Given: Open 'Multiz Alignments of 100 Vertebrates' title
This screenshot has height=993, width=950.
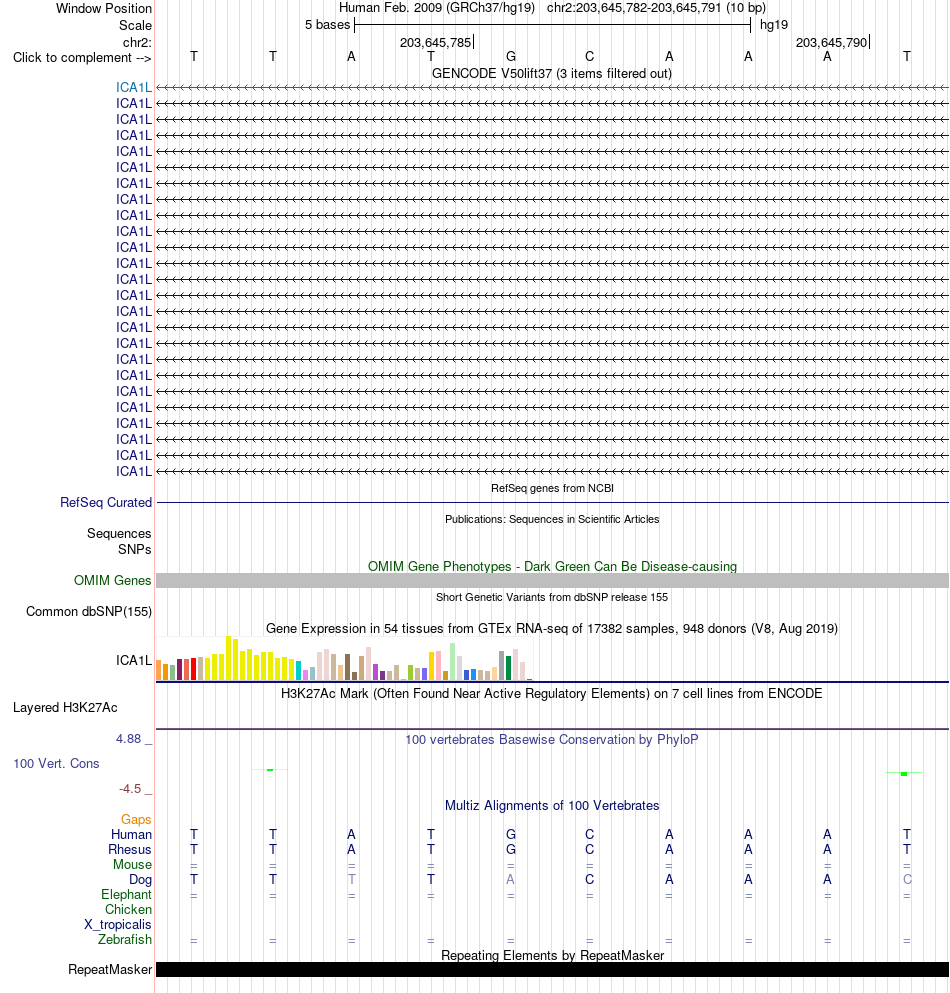Looking at the screenshot, I should tap(552, 806).
